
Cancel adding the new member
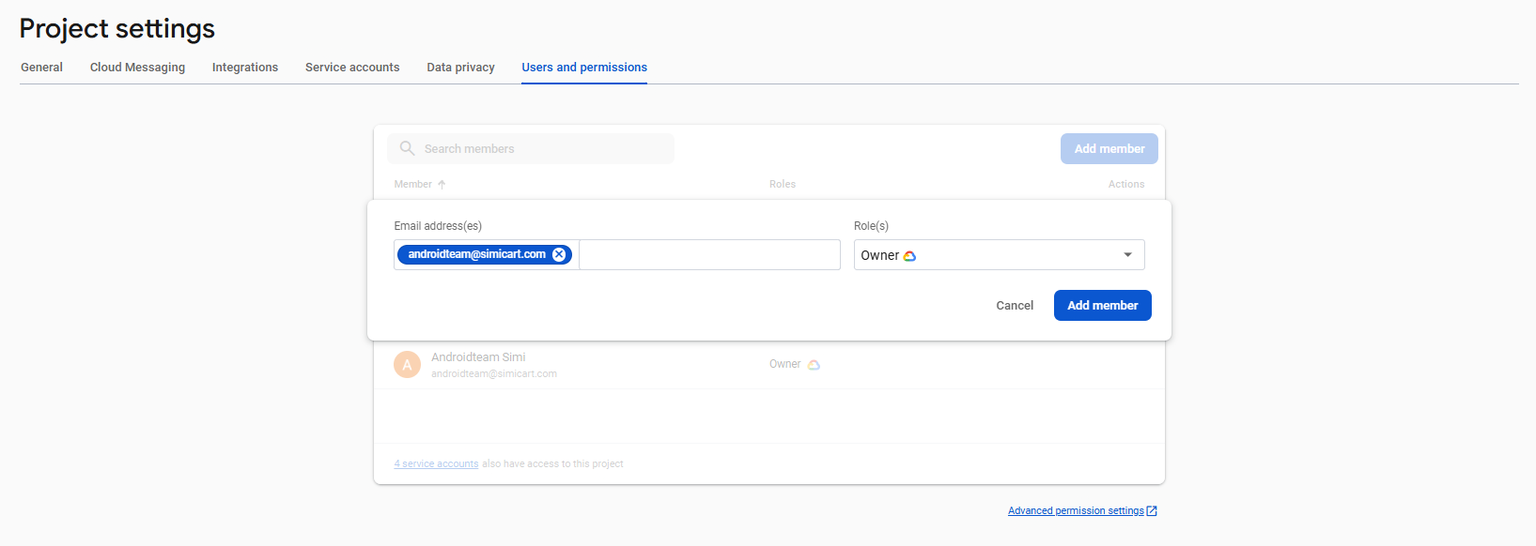coord(1014,306)
